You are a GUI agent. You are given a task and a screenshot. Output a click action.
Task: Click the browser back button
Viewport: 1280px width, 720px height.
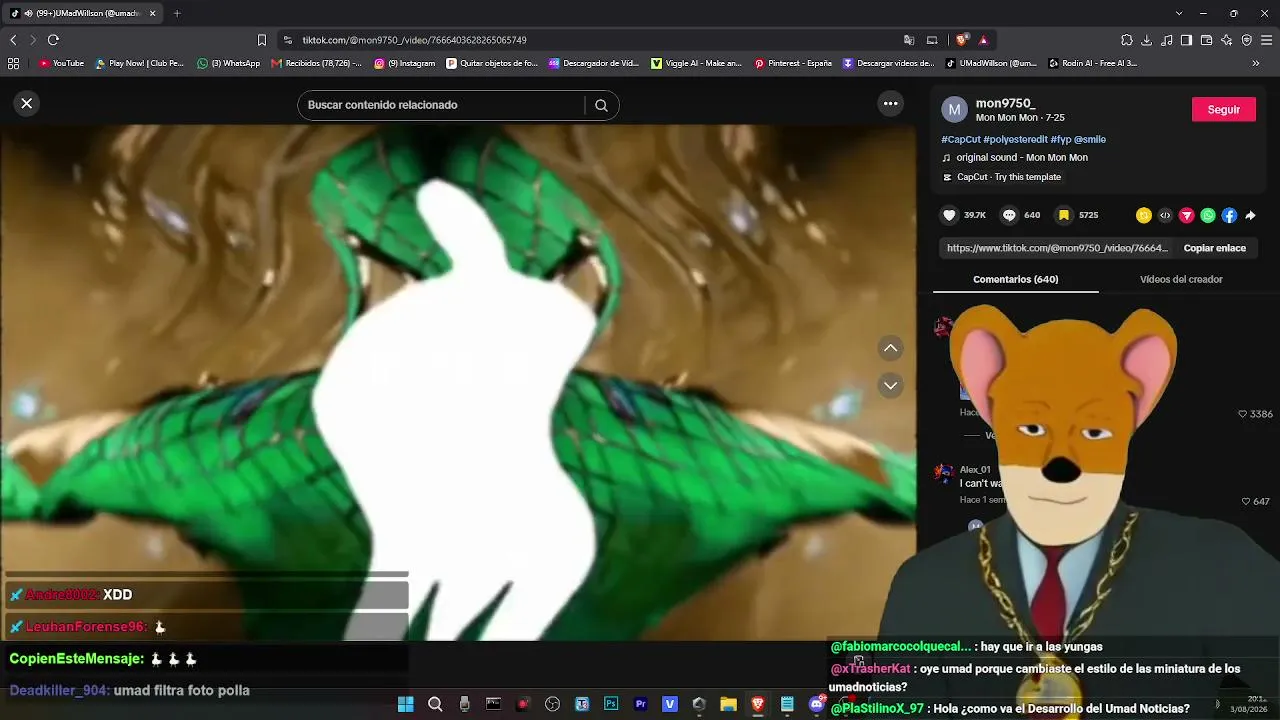coord(13,40)
